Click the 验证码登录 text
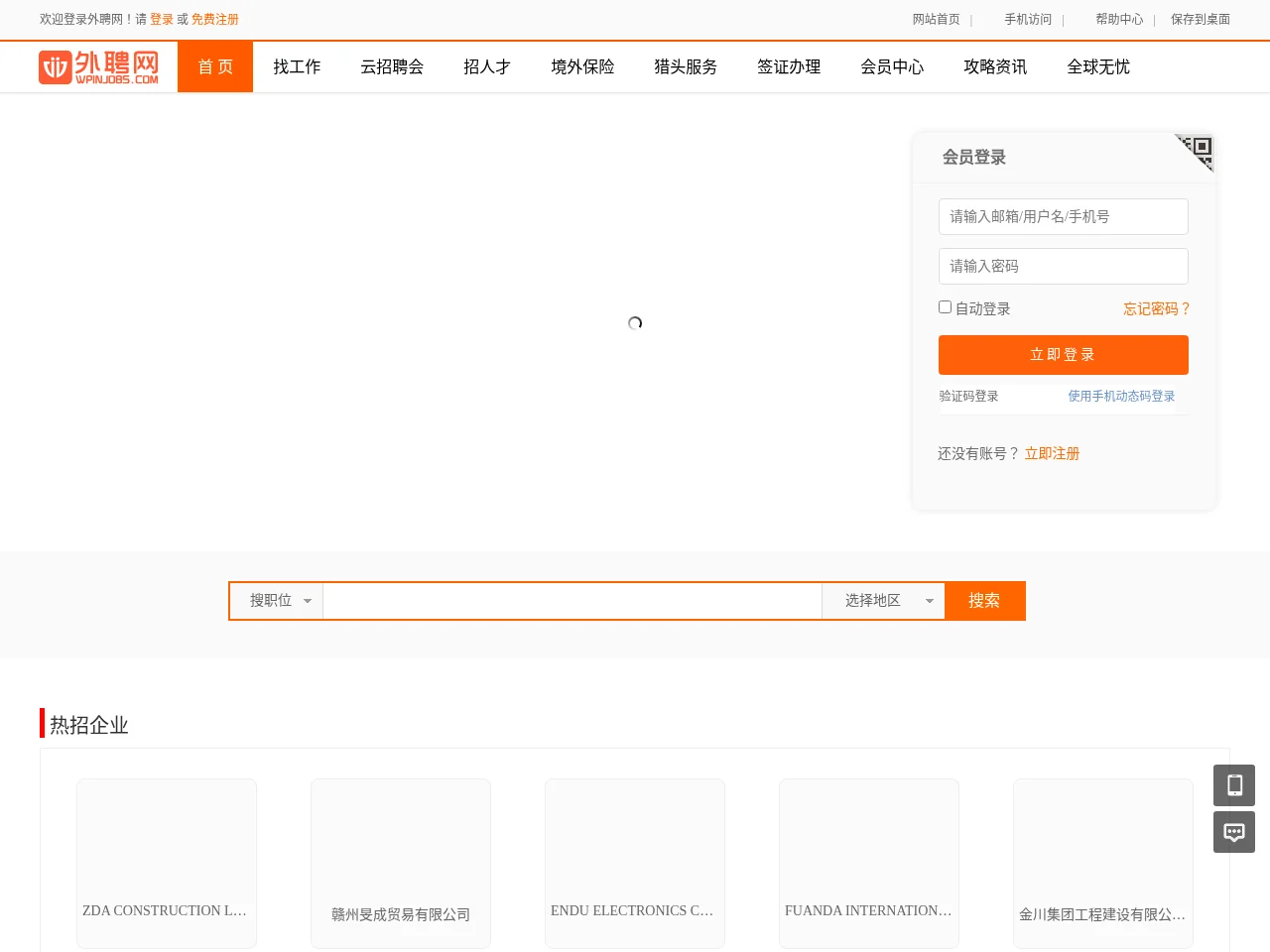This screenshot has height=952, width=1270. coord(969,396)
